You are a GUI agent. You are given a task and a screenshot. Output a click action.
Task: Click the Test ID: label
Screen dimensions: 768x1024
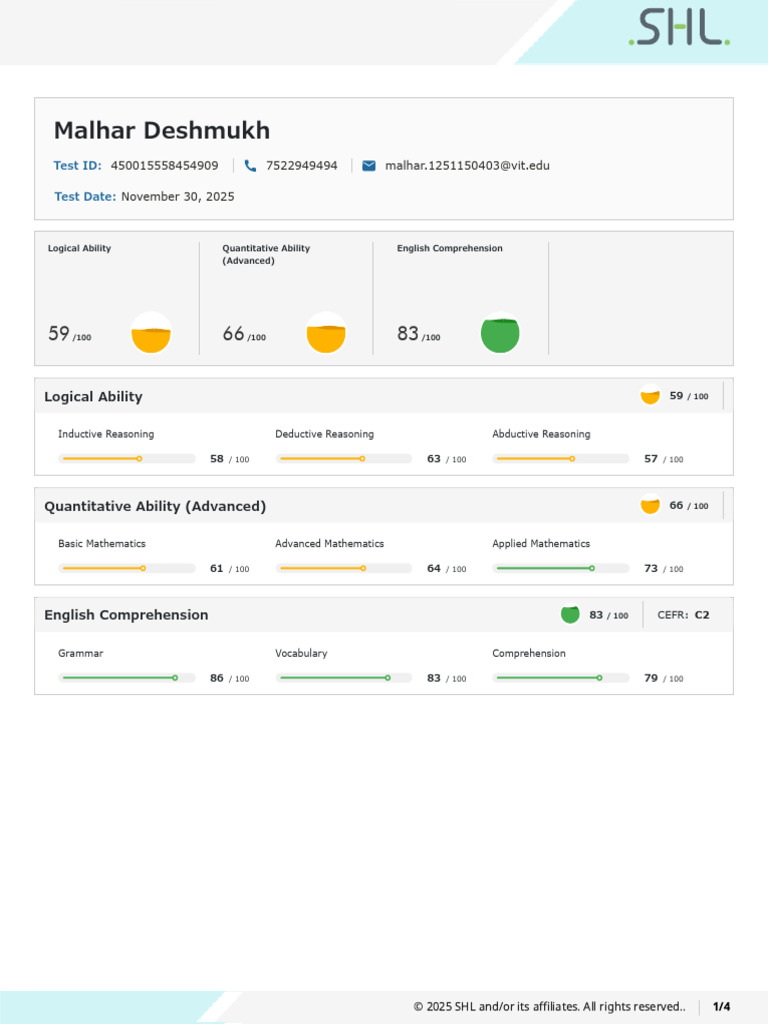tap(78, 166)
